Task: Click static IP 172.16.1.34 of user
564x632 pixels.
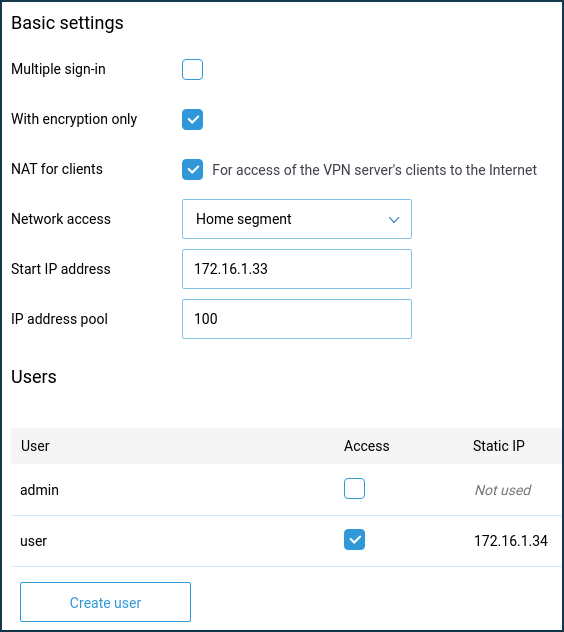Action: 511,541
